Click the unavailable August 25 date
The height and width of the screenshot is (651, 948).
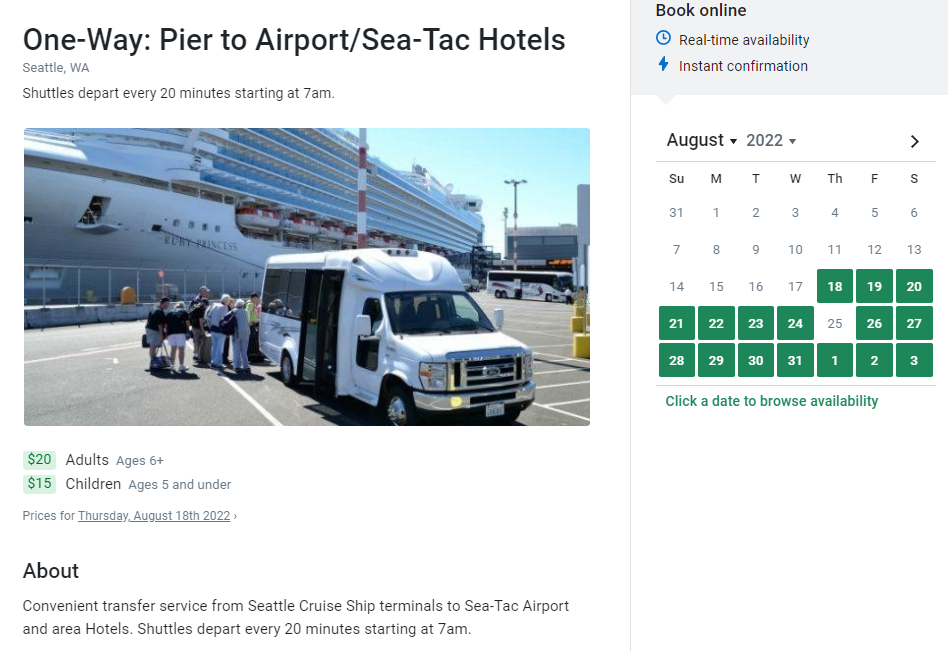834,323
